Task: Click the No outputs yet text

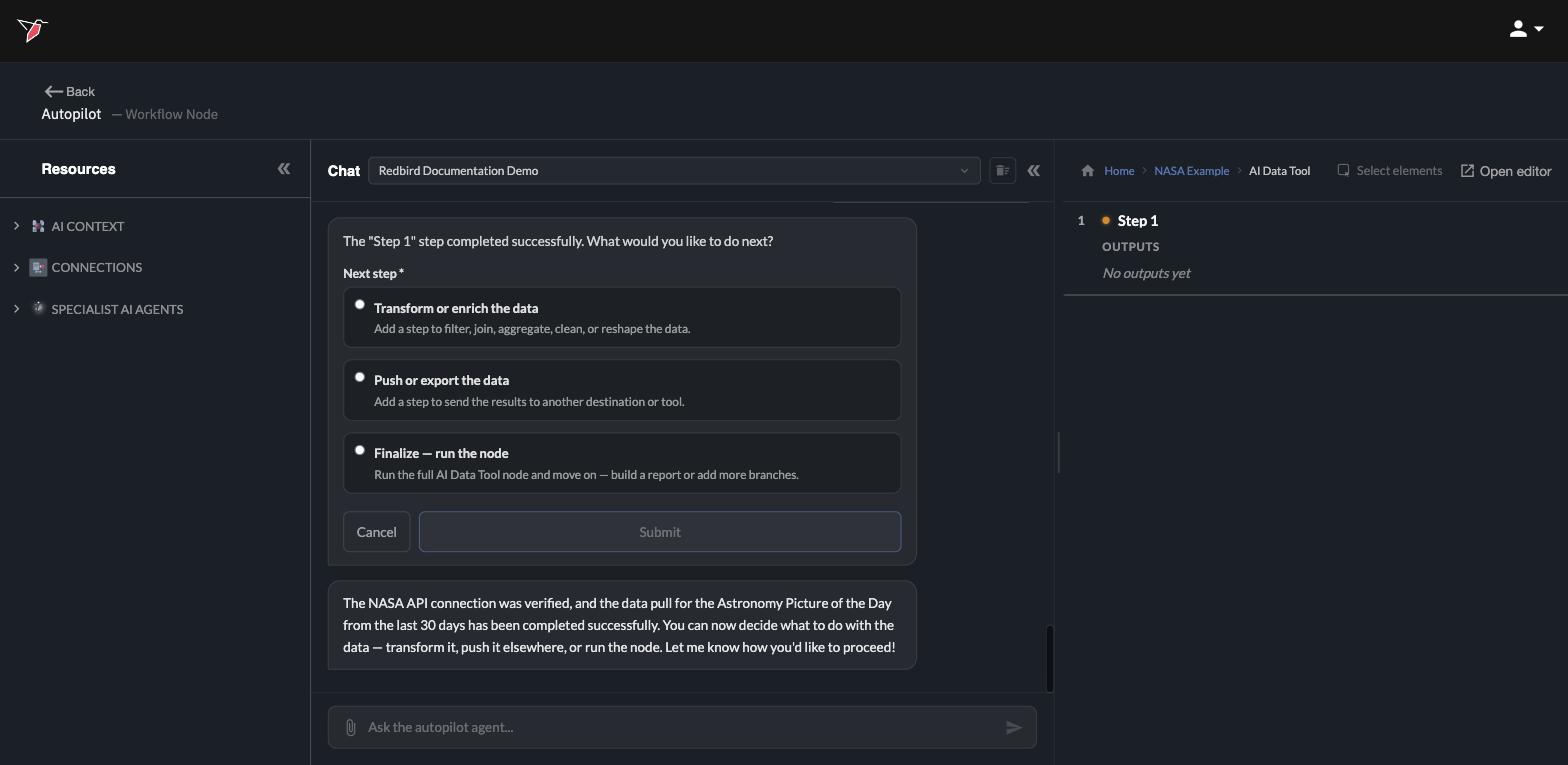Action: tap(1146, 272)
